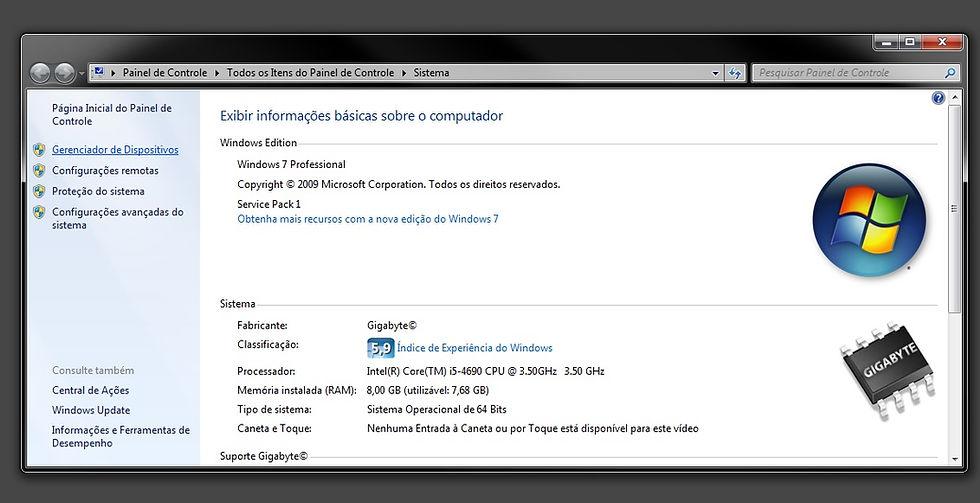
Task: Click Nenhuma Entrada à Caneta text
Action: (x=532, y=429)
